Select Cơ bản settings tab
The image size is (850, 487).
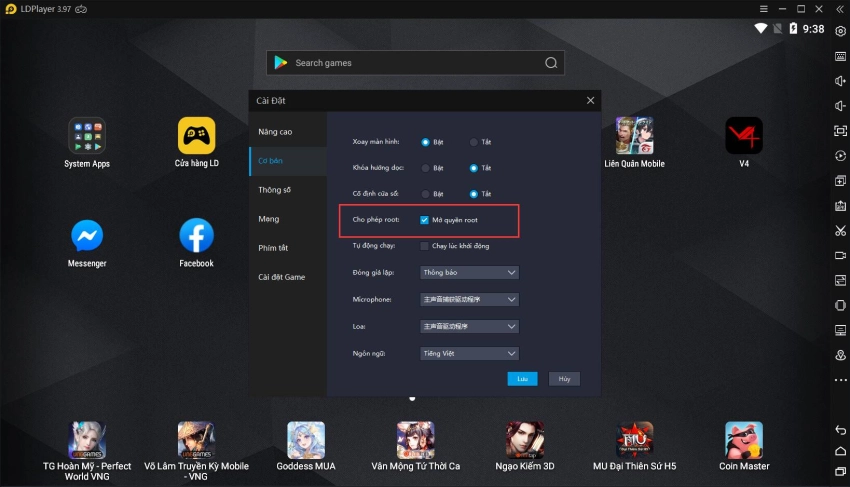coord(288,161)
